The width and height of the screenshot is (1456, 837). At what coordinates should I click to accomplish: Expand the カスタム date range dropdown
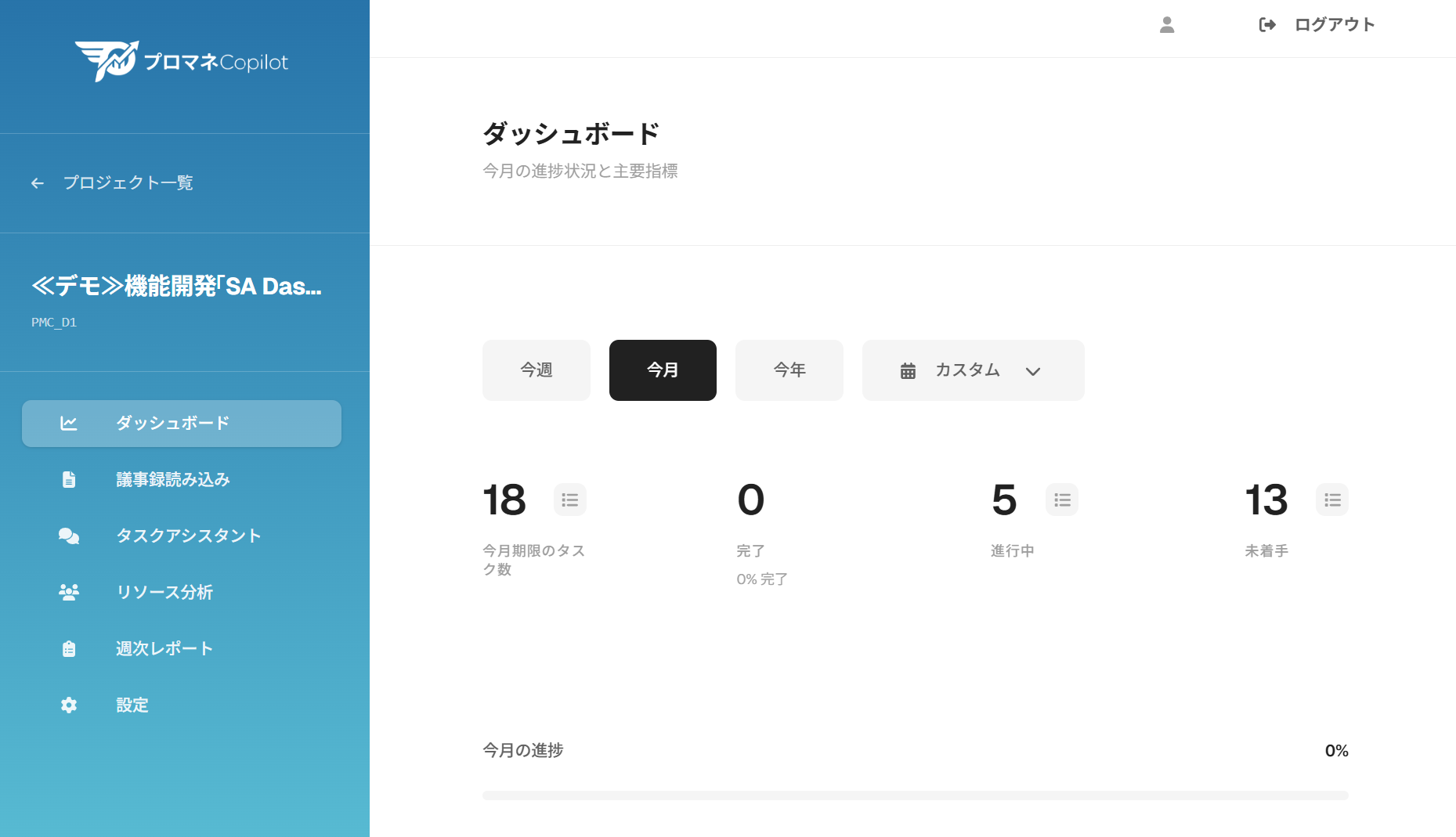973,370
